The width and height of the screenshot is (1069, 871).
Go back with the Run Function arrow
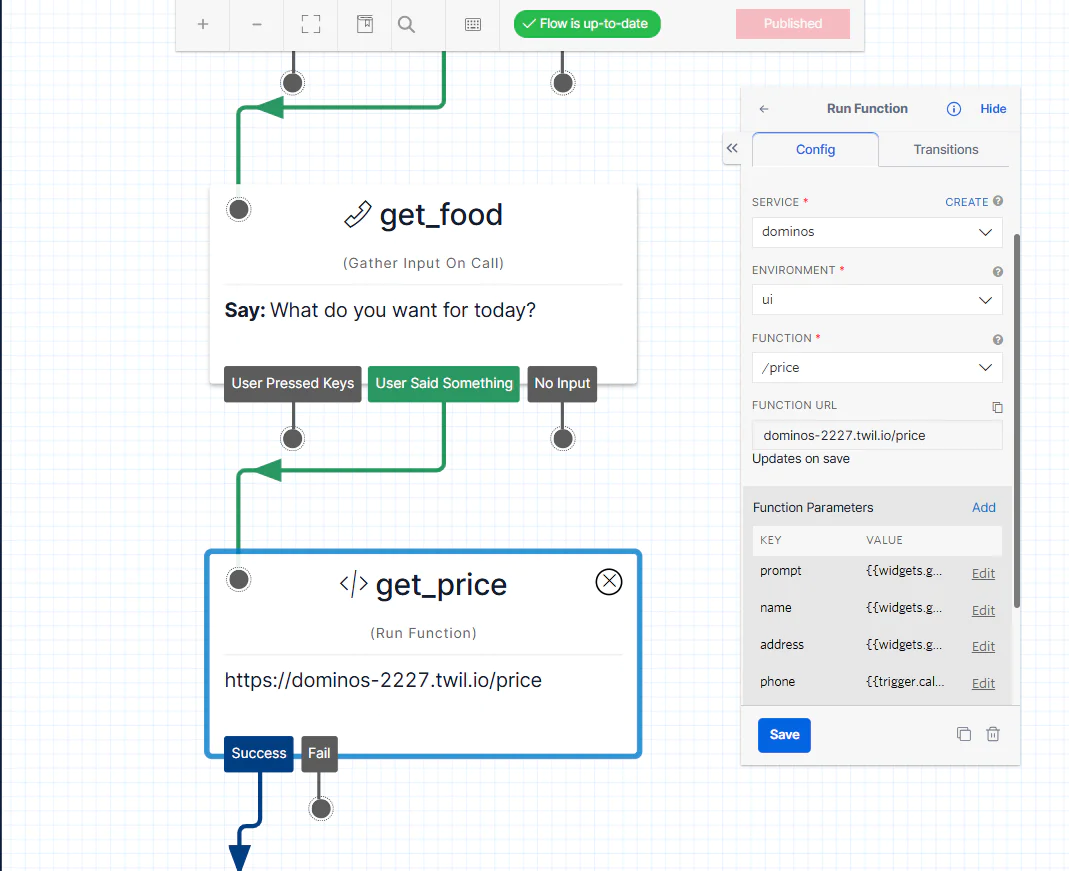click(x=764, y=109)
